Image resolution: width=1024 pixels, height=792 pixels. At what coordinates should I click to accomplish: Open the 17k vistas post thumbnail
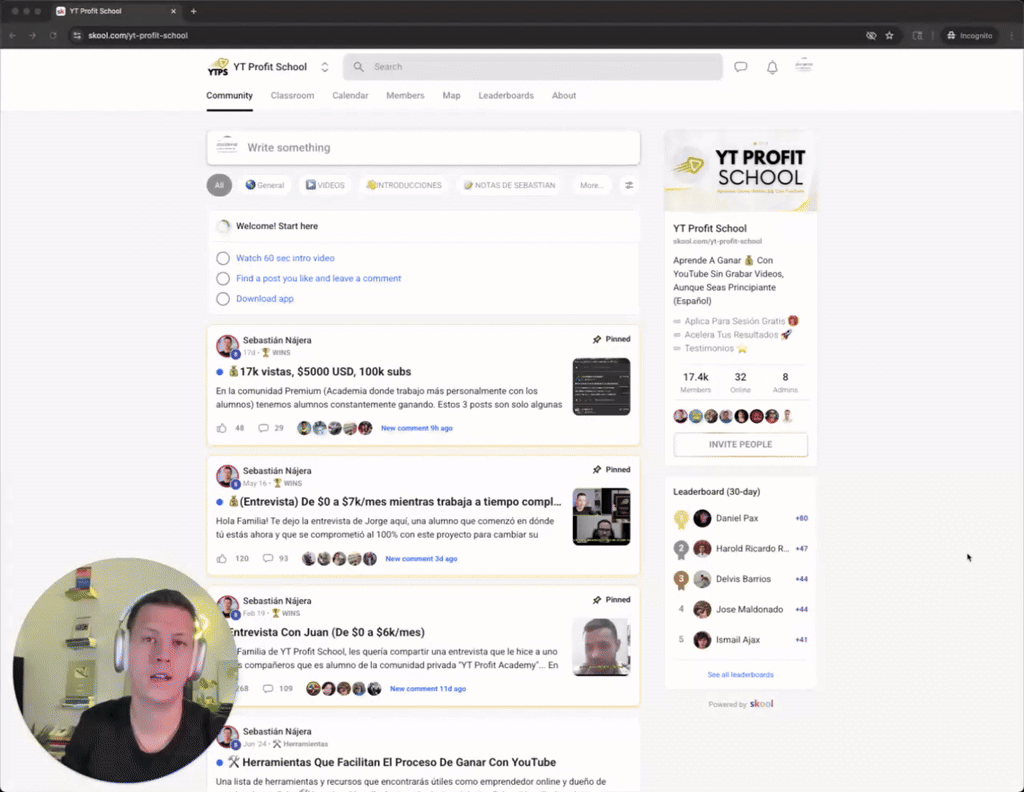coord(601,387)
